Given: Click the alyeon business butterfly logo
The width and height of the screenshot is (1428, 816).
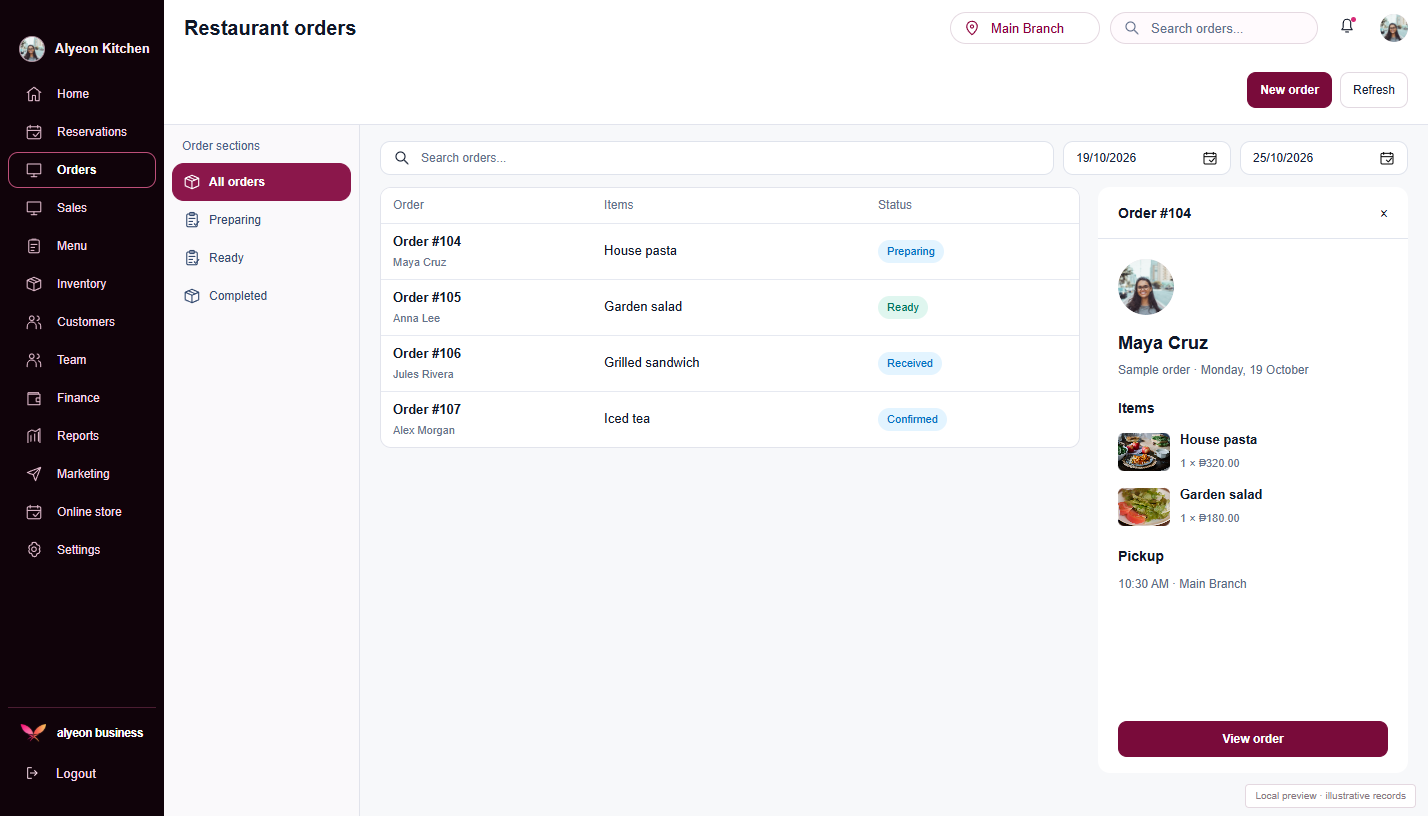Looking at the screenshot, I should point(33,733).
